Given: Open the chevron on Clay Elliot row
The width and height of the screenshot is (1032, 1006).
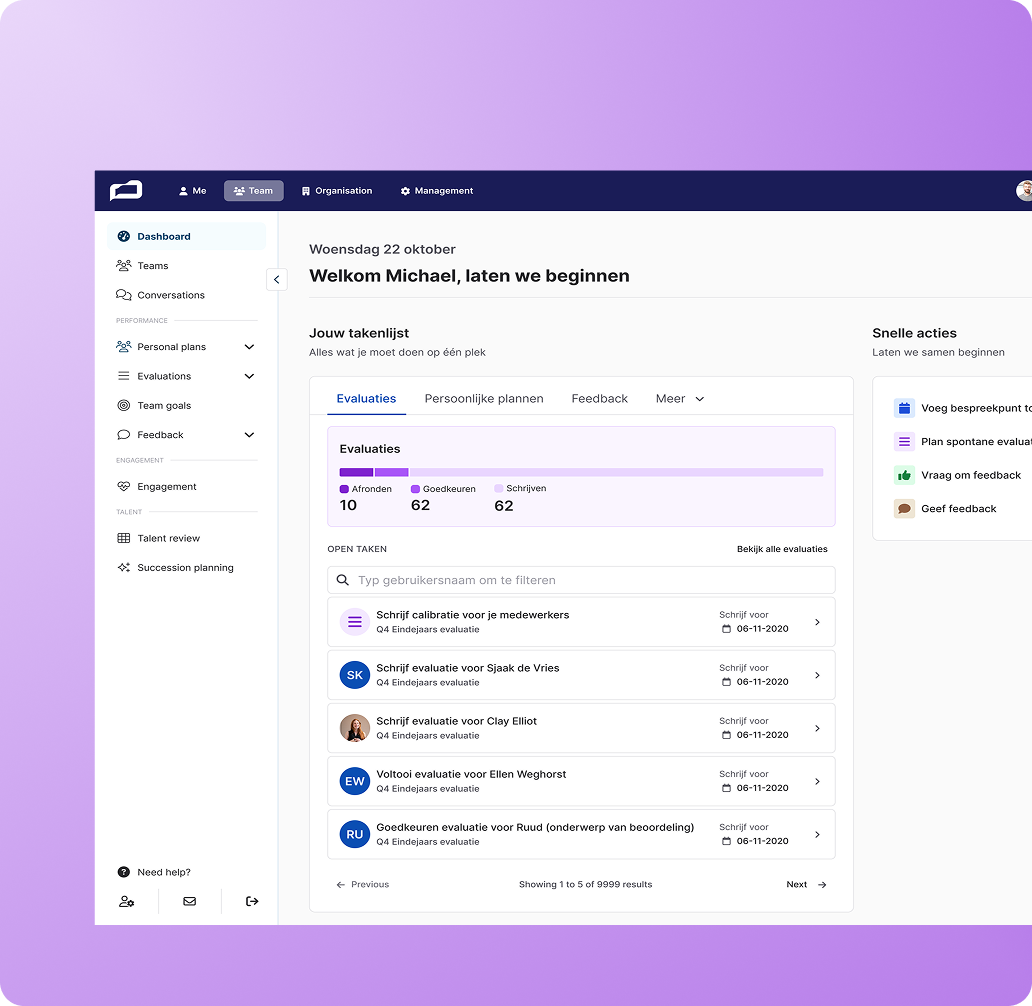Looking at the screenshot, I should pos(817,728).
